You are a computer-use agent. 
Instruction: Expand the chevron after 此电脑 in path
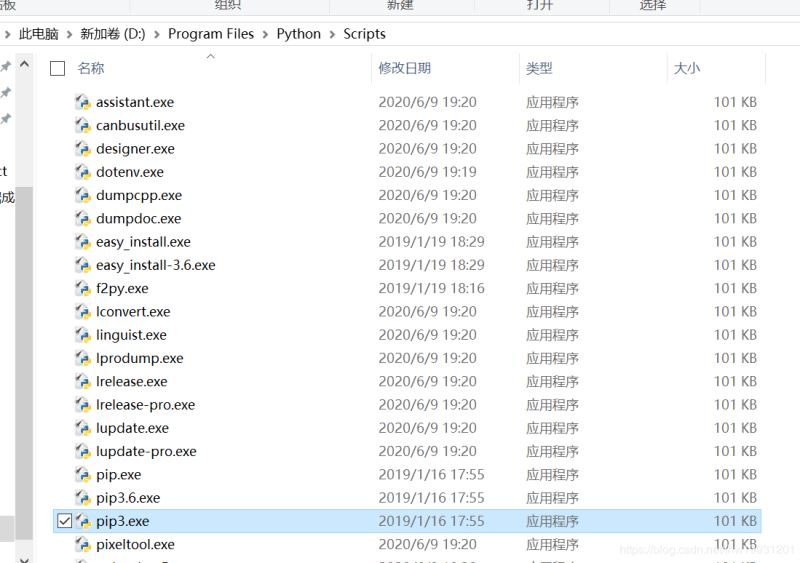pos(69,34)
